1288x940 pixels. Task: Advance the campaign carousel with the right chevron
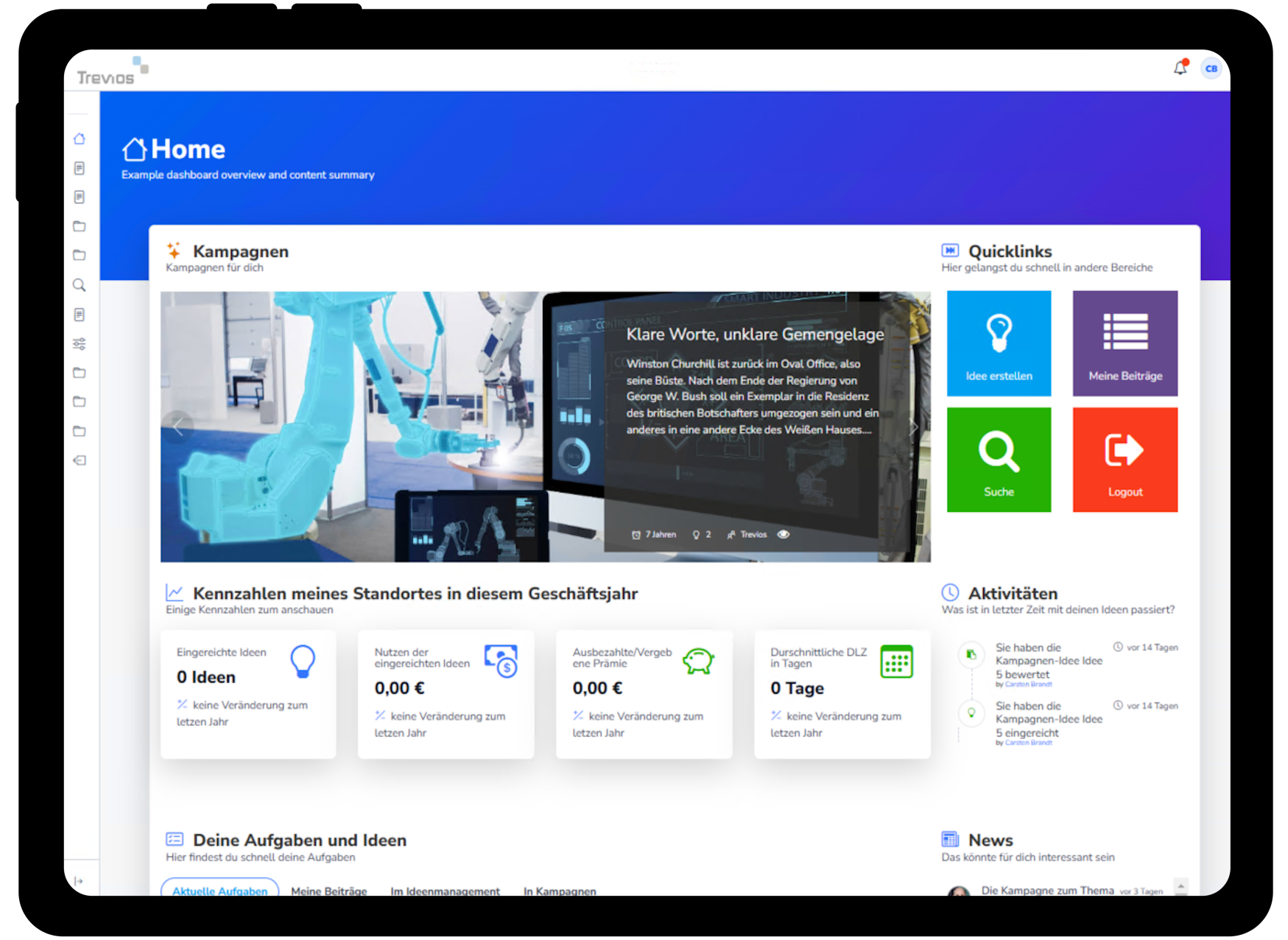(x=914, y=427)
